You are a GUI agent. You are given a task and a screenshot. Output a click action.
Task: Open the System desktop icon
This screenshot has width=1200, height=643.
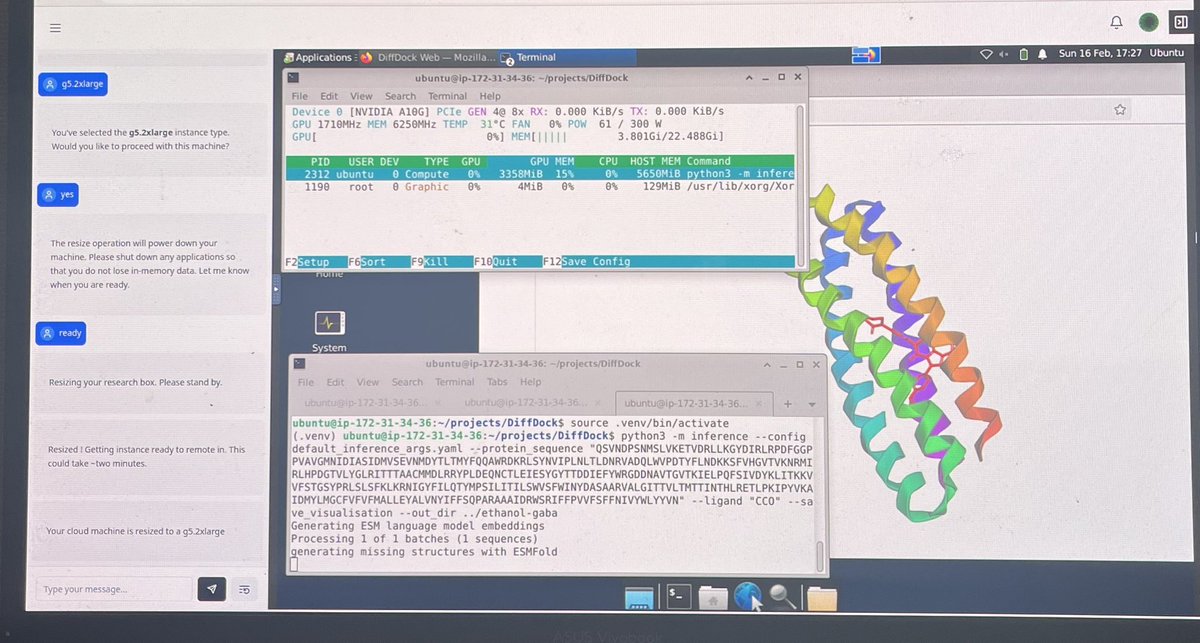[329, 329]
